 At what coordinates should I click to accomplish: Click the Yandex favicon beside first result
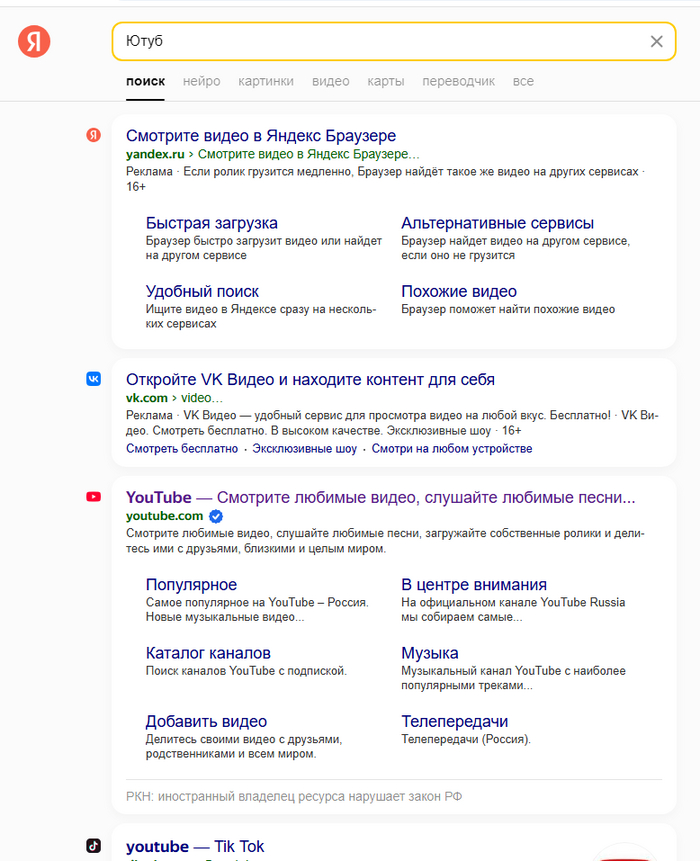tap(93, 135)
